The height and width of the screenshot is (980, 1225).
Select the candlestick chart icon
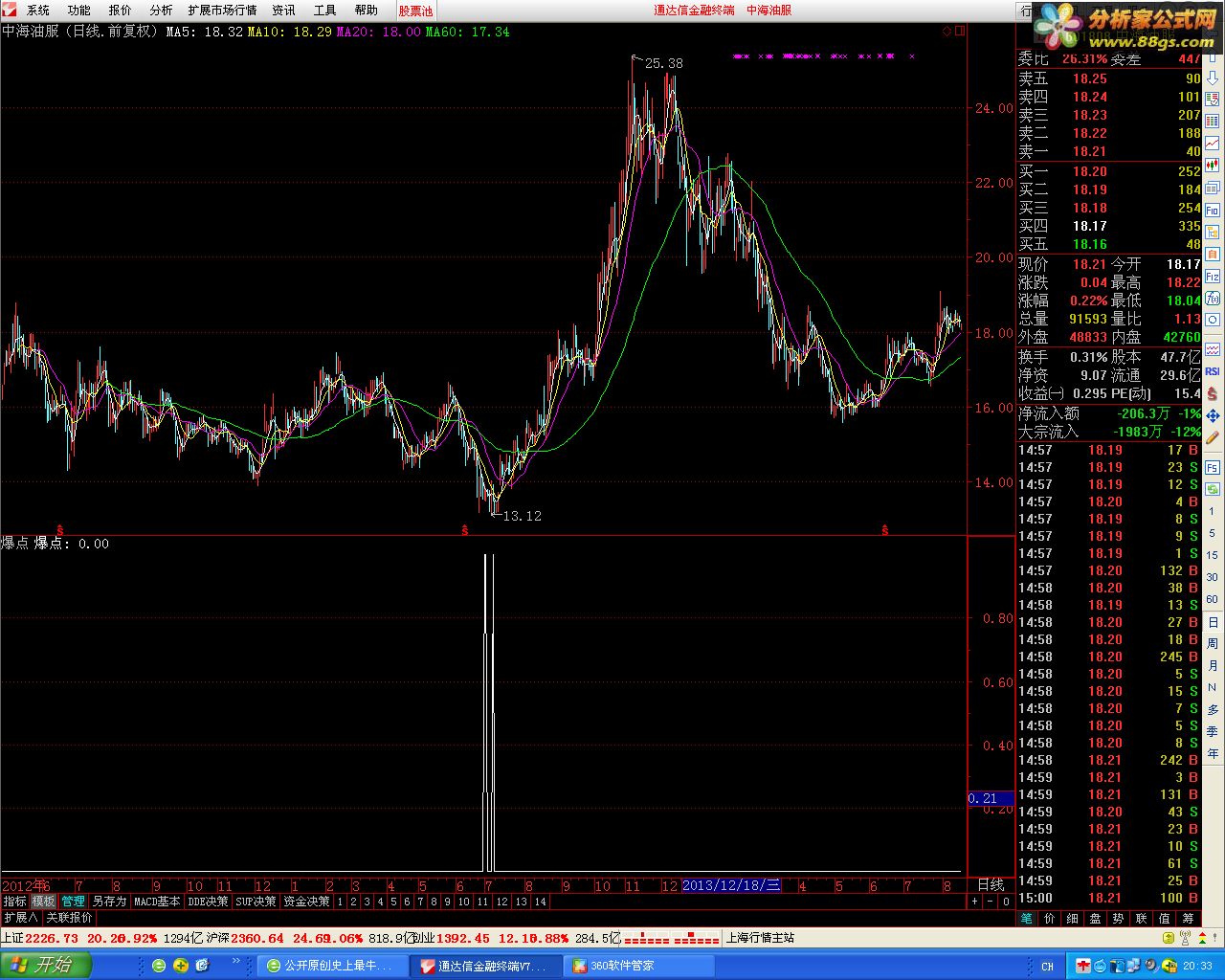[x=1213, y=165]
